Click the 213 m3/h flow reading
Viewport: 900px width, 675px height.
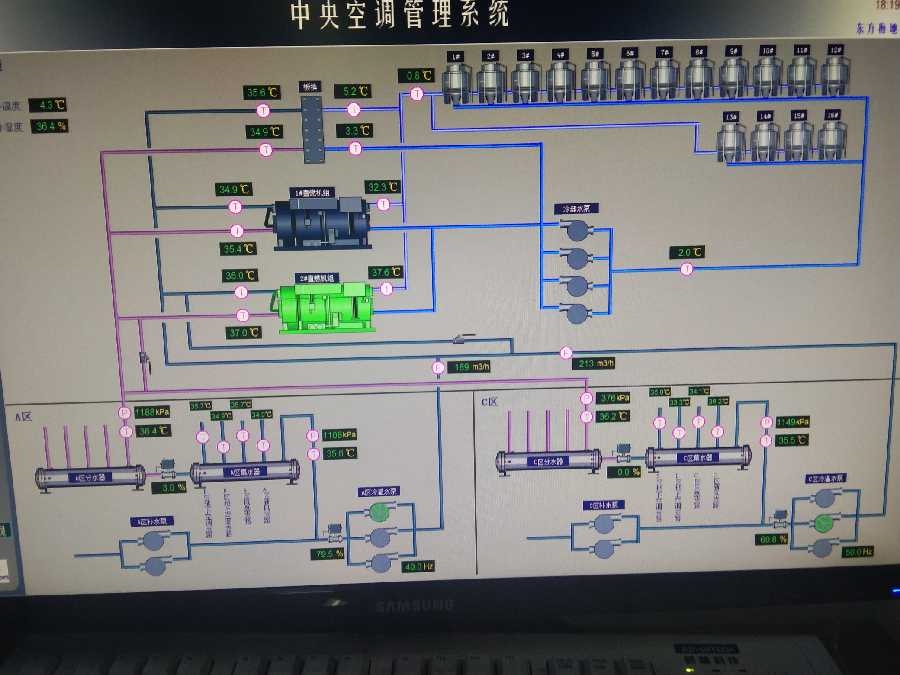(597, 363)
